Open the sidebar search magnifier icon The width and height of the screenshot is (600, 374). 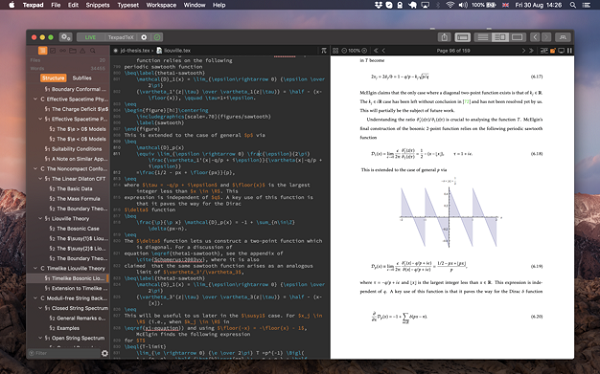coord(93,51)
